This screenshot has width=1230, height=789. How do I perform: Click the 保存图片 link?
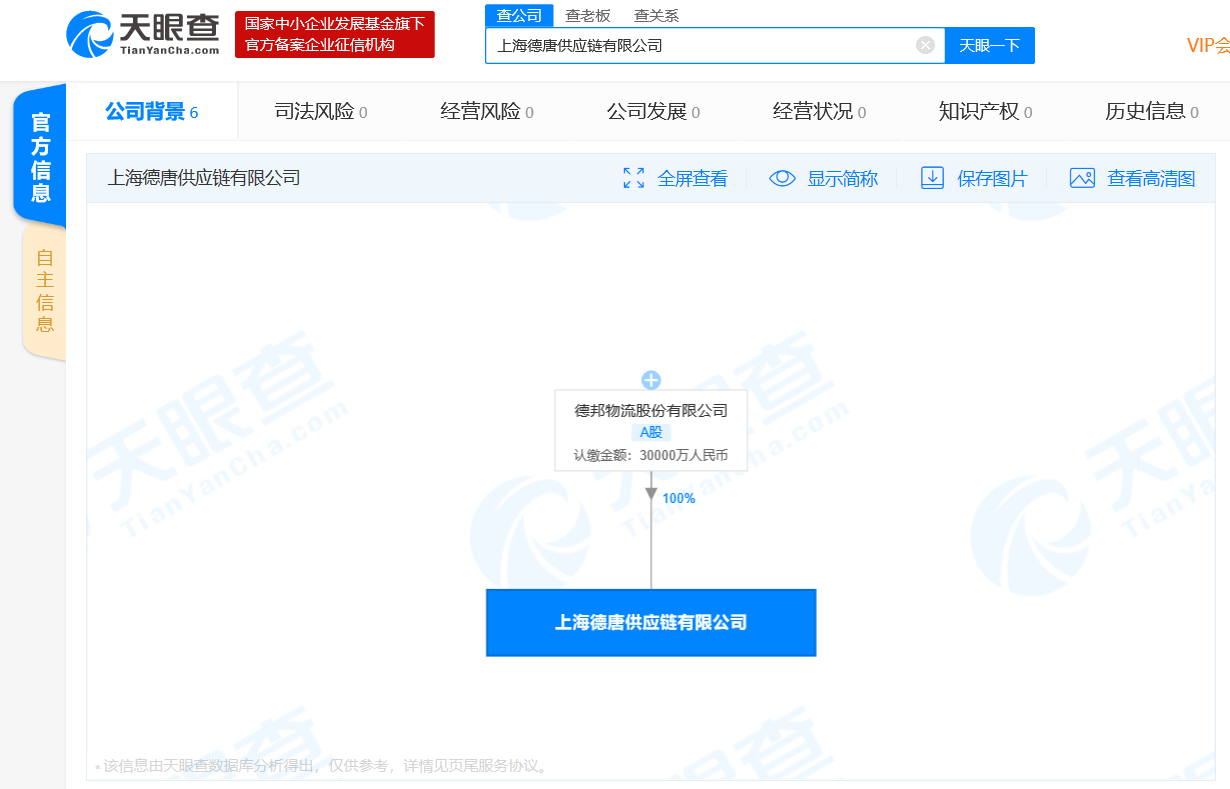pyautogui.click(x=992, y=178)
